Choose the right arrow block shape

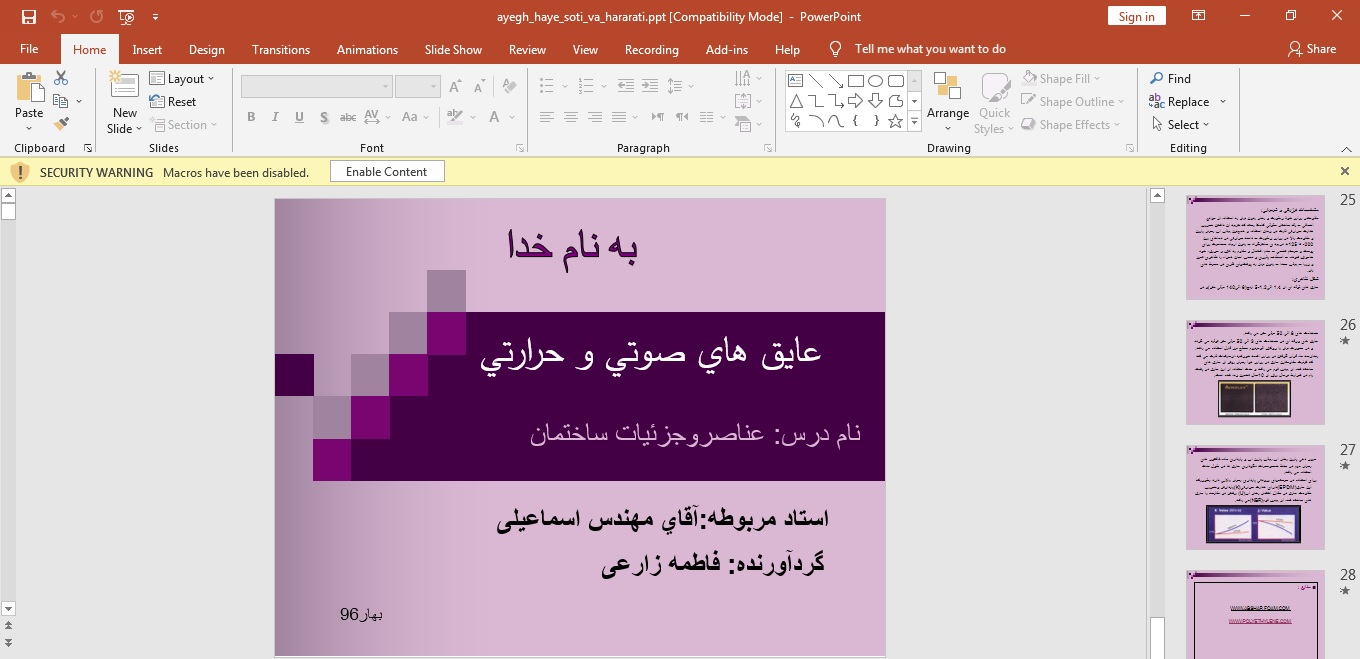(855, 101)
